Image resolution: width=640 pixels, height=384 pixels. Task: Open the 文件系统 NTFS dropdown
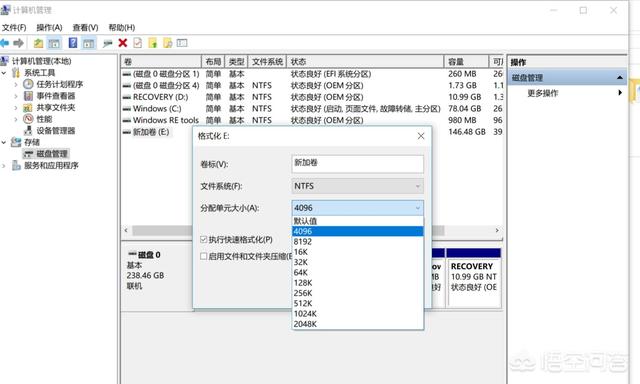tap(358, 186)
